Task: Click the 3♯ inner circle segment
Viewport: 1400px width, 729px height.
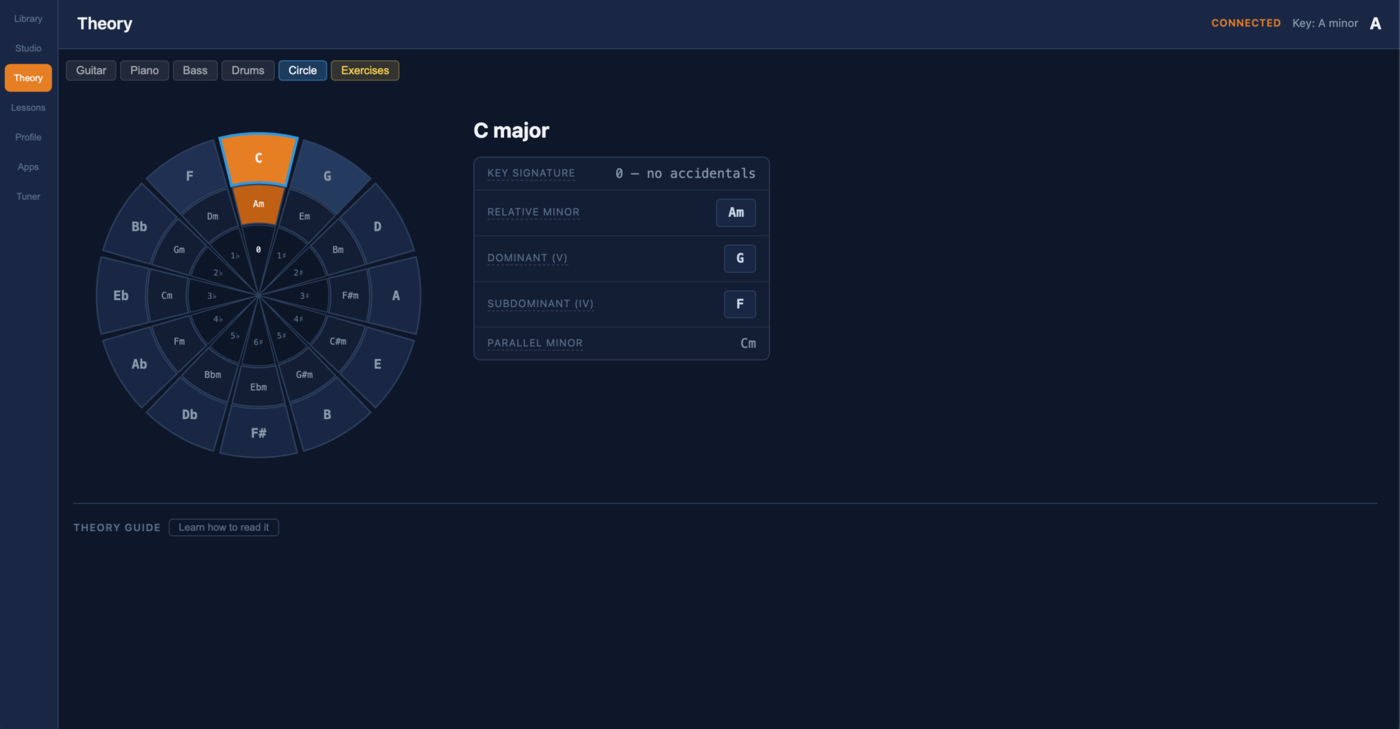Action: [x=304, y=295]
